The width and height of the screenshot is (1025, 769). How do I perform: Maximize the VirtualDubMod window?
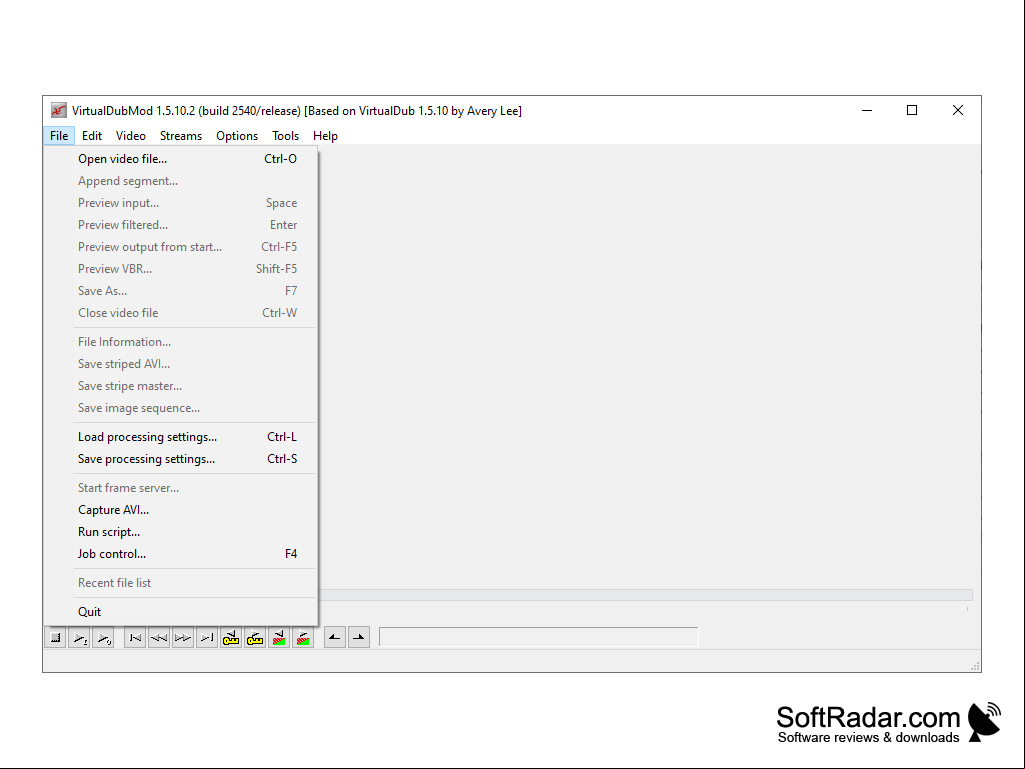click(x=912, y=111)
